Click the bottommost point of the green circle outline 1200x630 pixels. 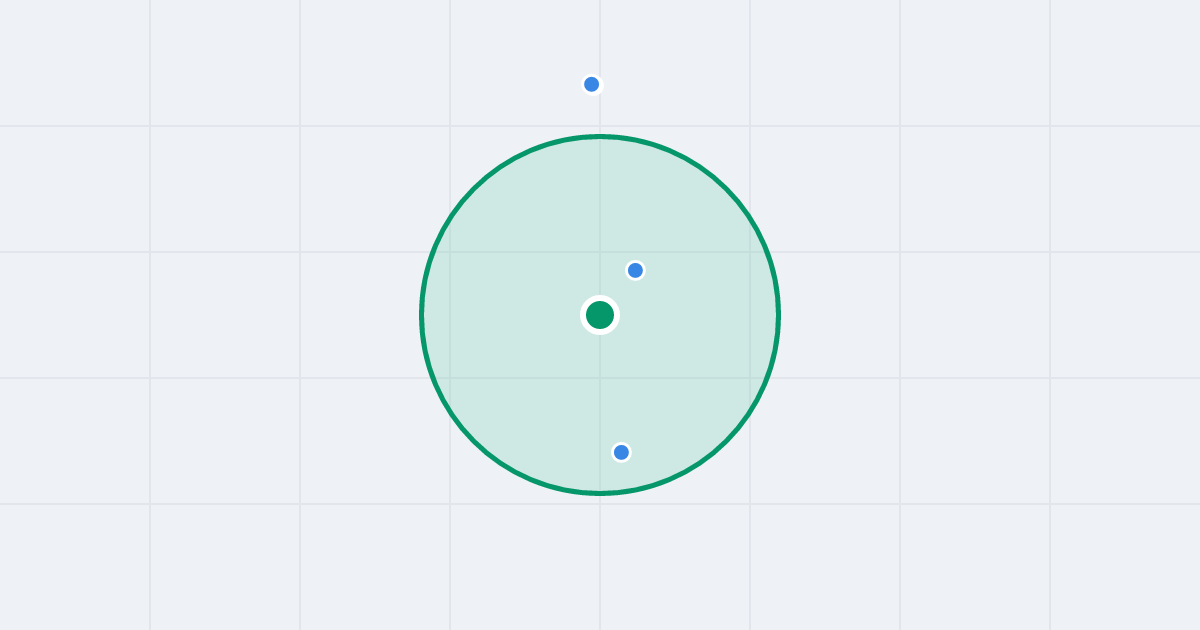pyautogui.click(x=600, y=493)
